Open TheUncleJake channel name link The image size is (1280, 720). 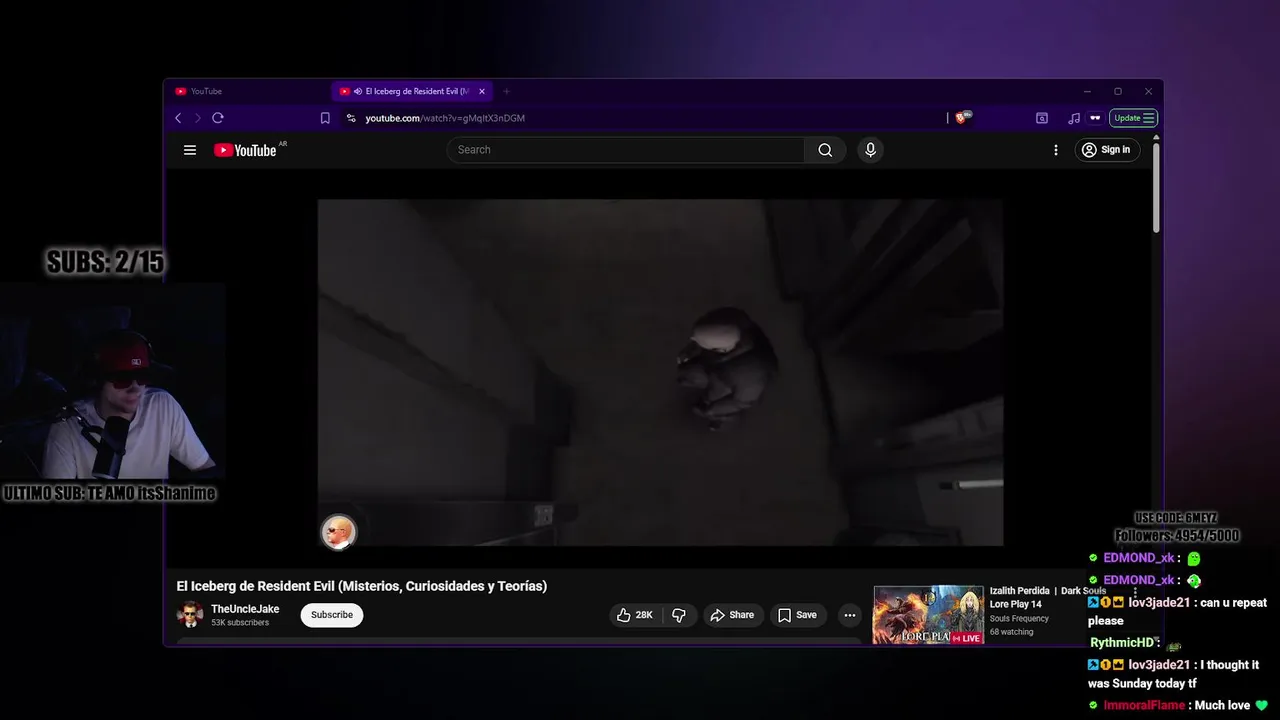pos(245,609)
